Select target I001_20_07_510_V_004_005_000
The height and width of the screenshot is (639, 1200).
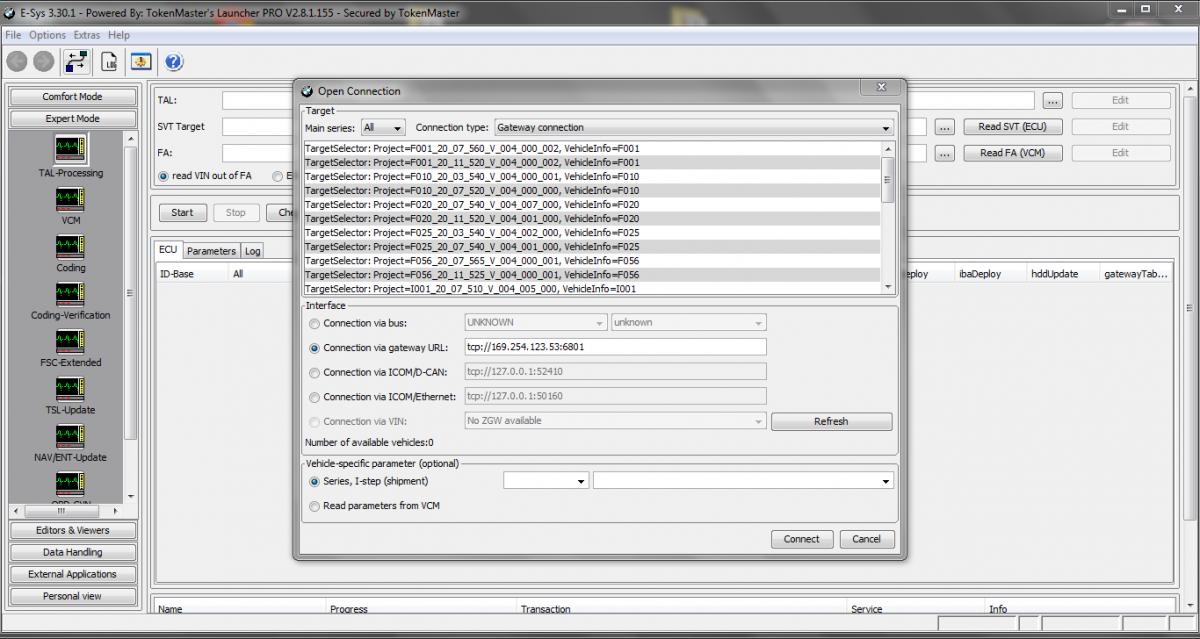click(x=591, y=289)
